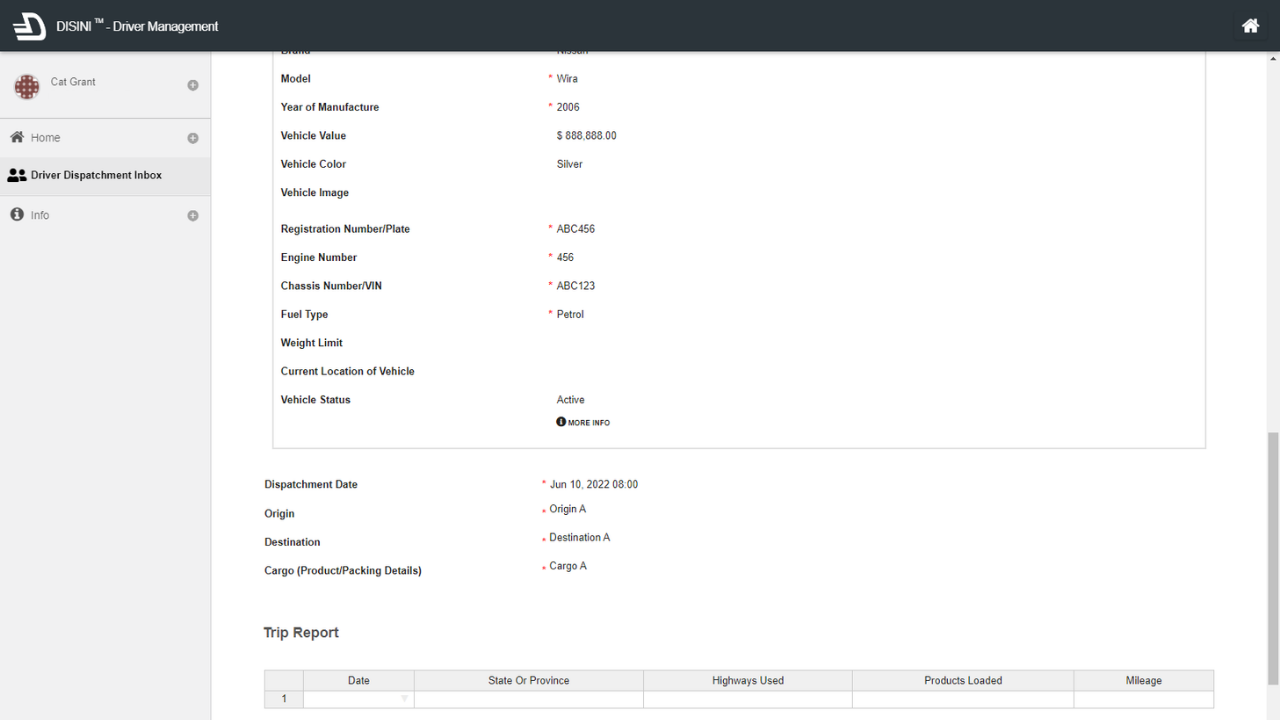This screenshot has width=1280, height=720.
Task: Click Cat Grant's profile avatar
Action: 26,87
